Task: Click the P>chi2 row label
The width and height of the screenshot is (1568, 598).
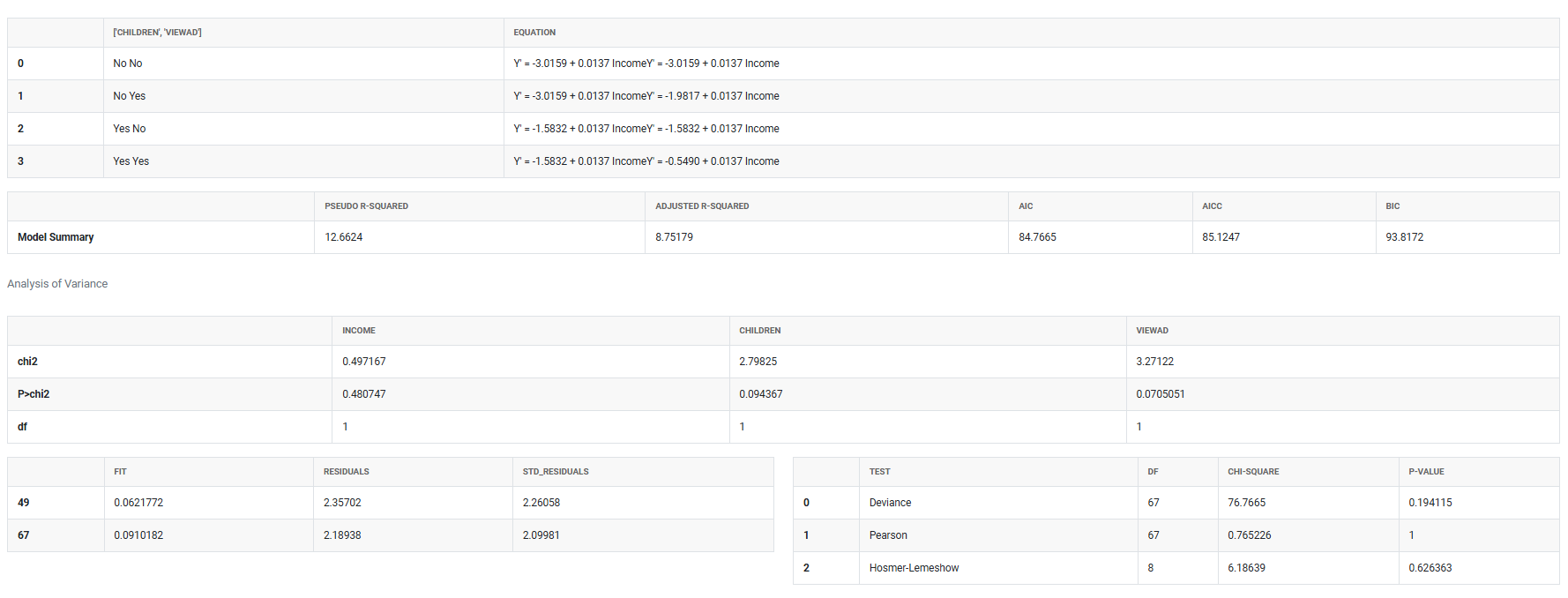Action: tap(34, 394)
